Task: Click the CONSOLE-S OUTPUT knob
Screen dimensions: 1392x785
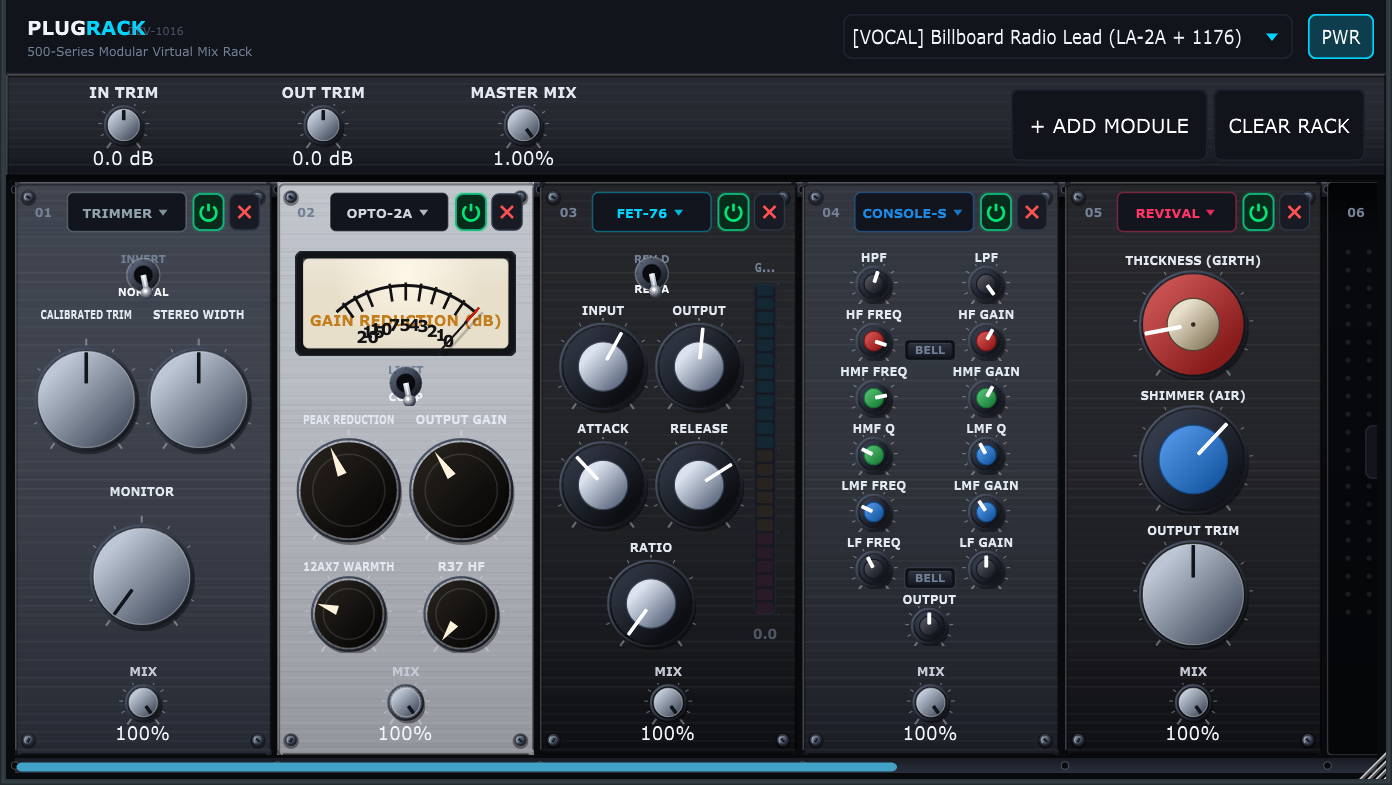Action: pyautogui.click(x=929, y=626)
